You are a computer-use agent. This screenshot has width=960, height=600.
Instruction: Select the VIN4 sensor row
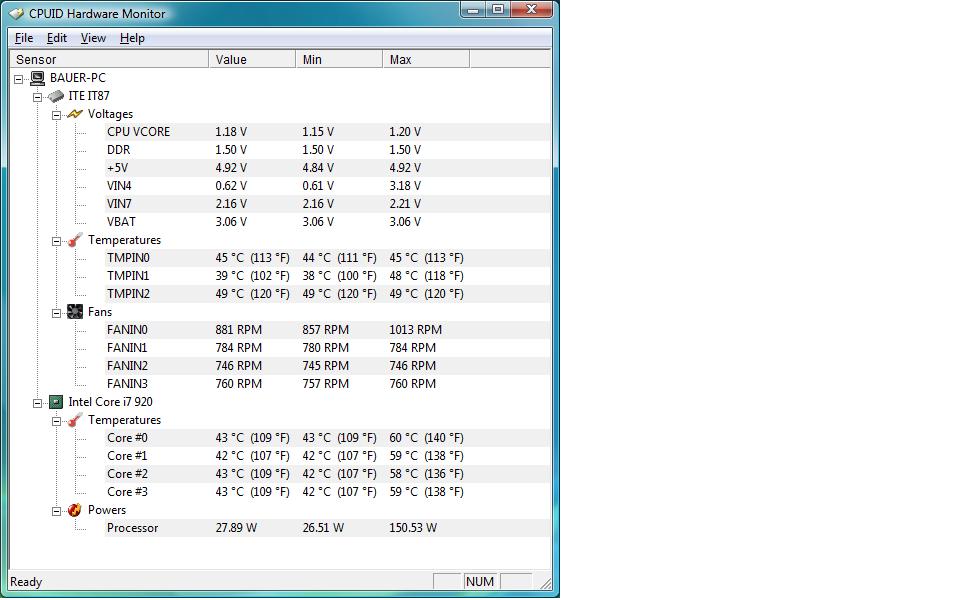pos(328,186)
